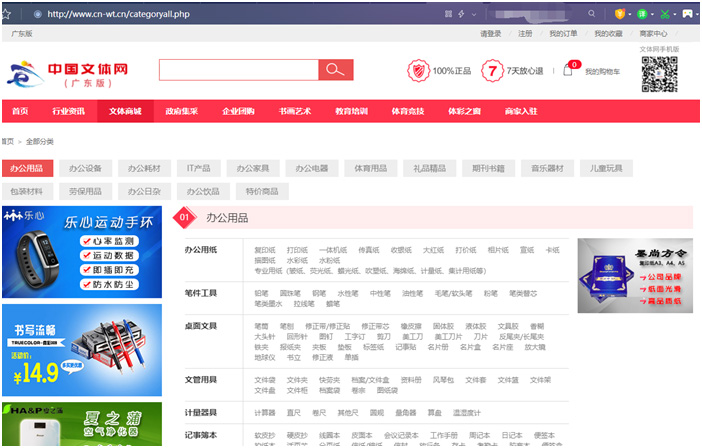Click the 中国文体网 site logo
The image size is (702, 448).
click(x=68, y=74)
